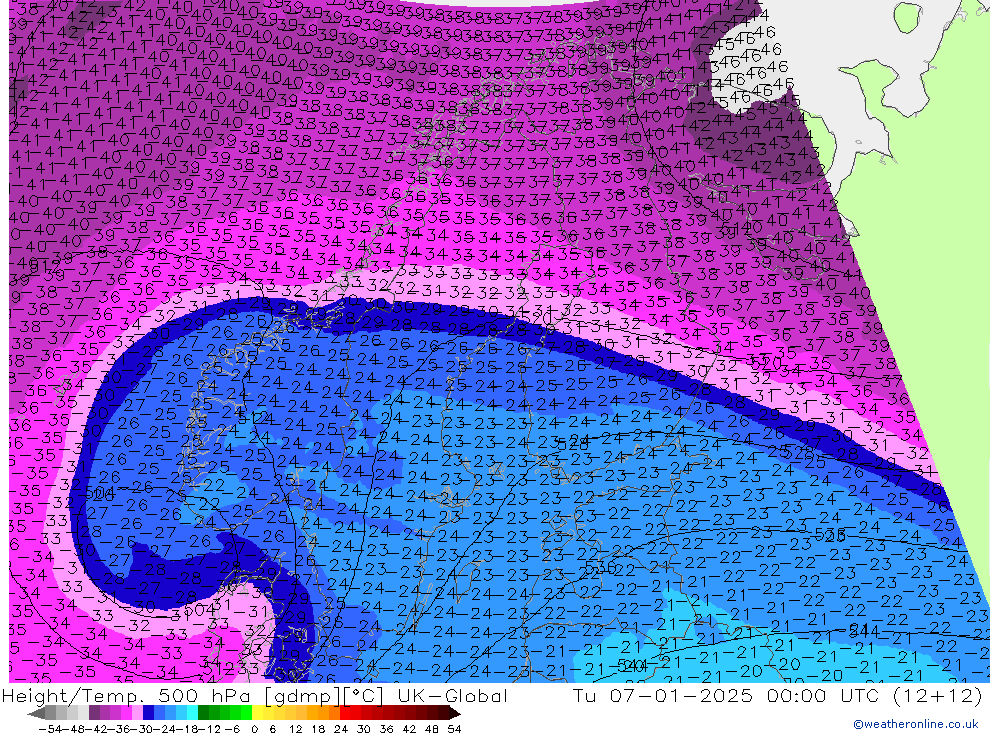Screen dimensions: 1000x733
Task: Click the '(12+12)' forecast offset text
Action: click(936, 695)
